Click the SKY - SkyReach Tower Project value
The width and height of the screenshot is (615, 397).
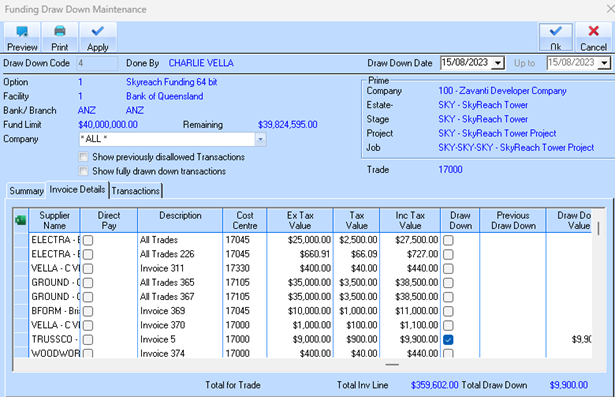tap(497, 133)
